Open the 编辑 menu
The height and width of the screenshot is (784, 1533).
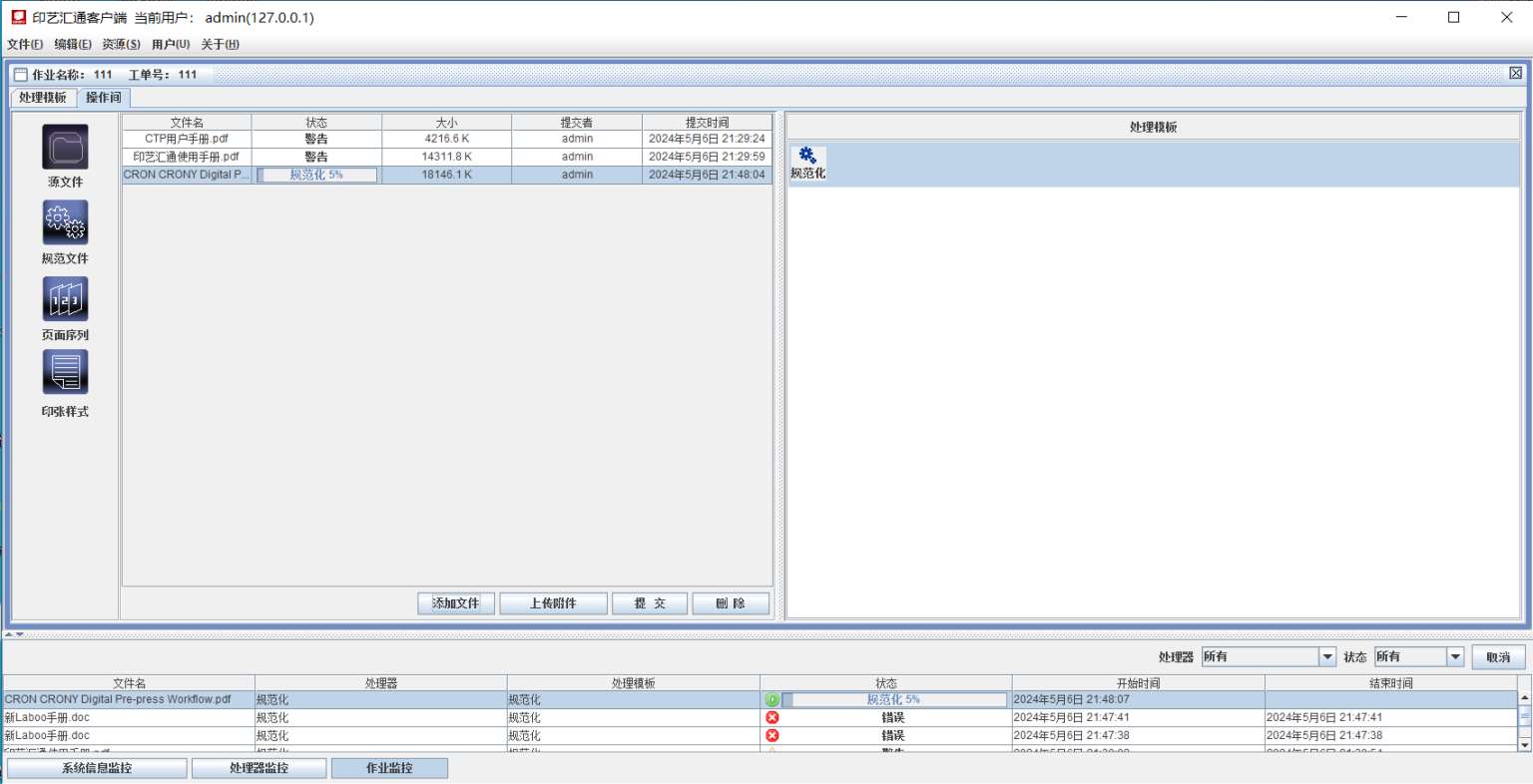pyautogui.click(x=73, y=44)
